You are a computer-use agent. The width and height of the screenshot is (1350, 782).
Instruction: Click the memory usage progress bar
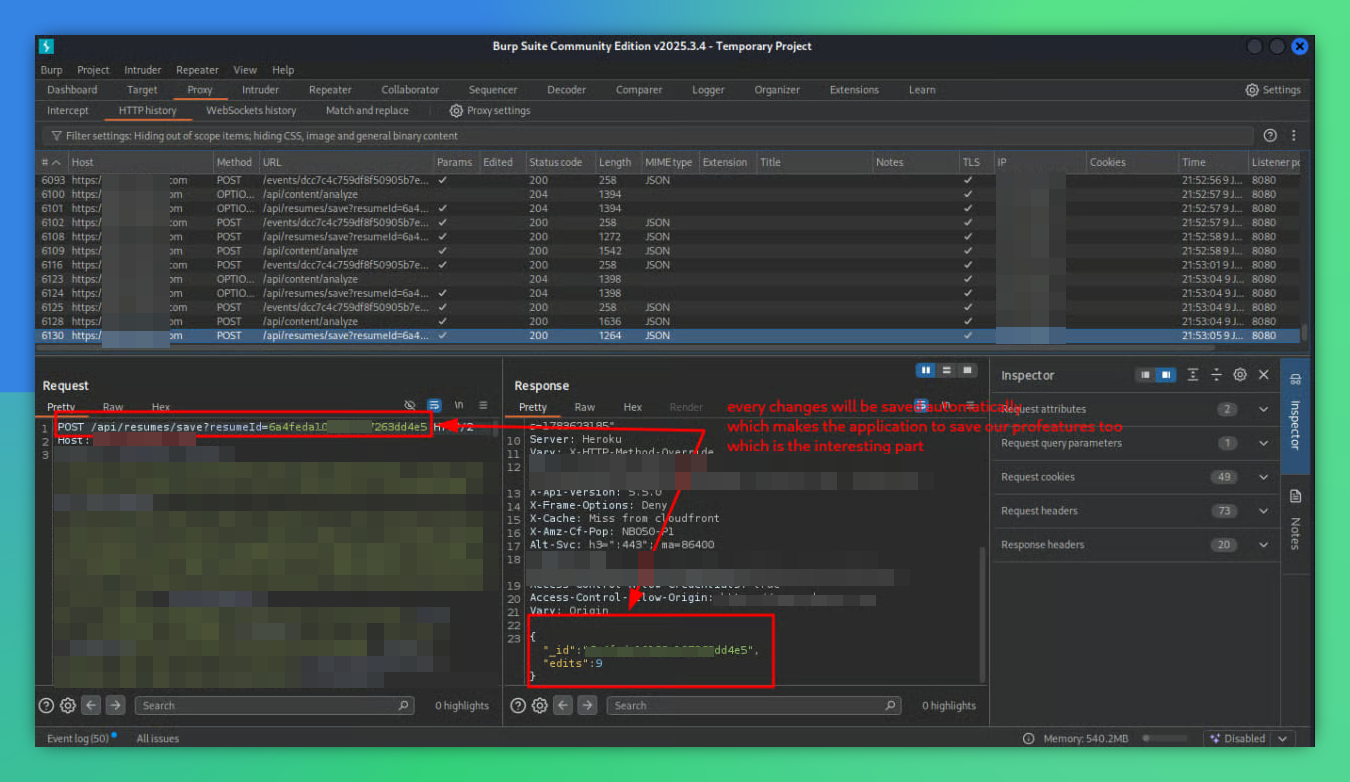(x=1166, y=739)
